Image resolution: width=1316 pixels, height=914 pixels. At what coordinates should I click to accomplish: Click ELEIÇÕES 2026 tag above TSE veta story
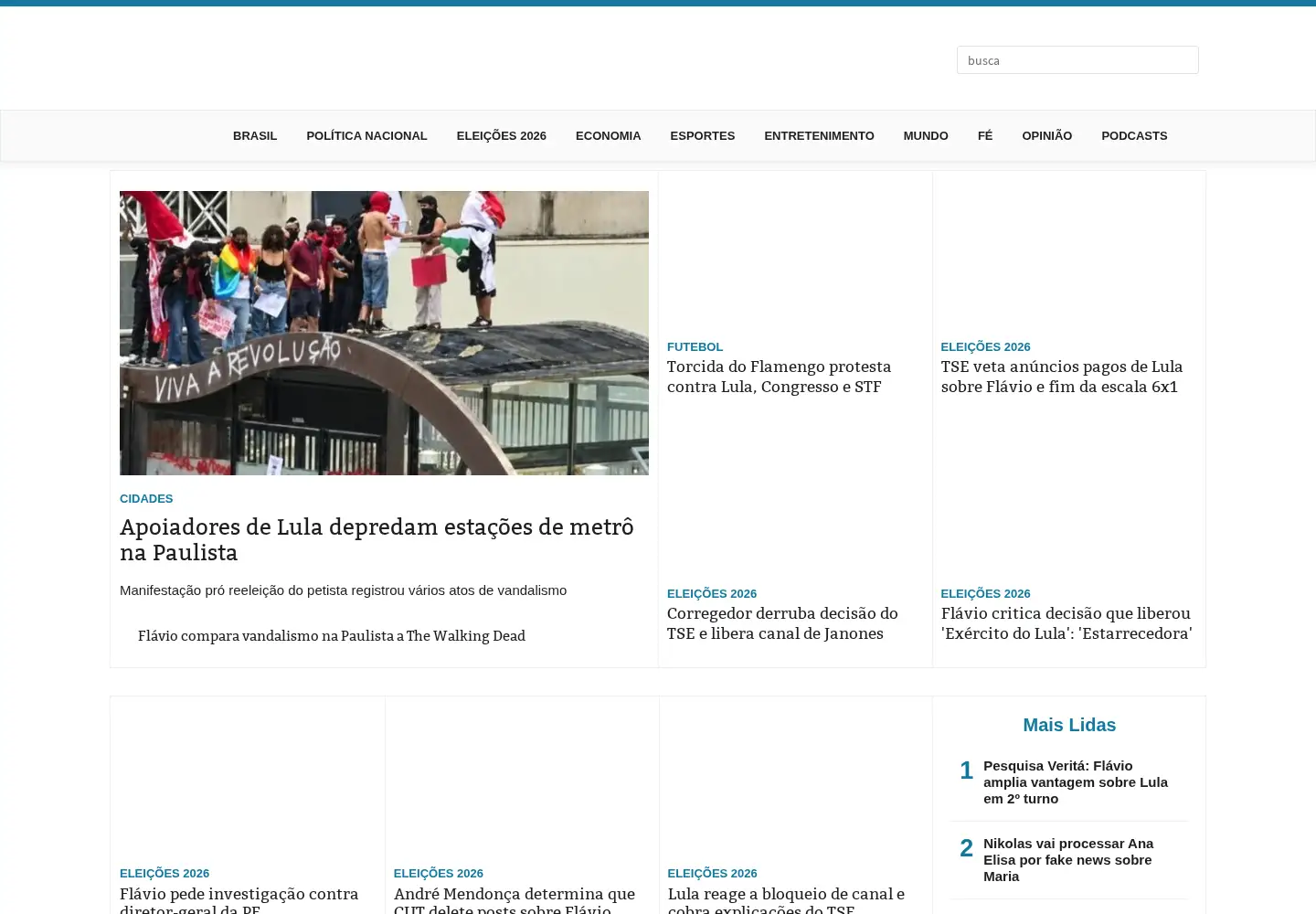(985, 346)
